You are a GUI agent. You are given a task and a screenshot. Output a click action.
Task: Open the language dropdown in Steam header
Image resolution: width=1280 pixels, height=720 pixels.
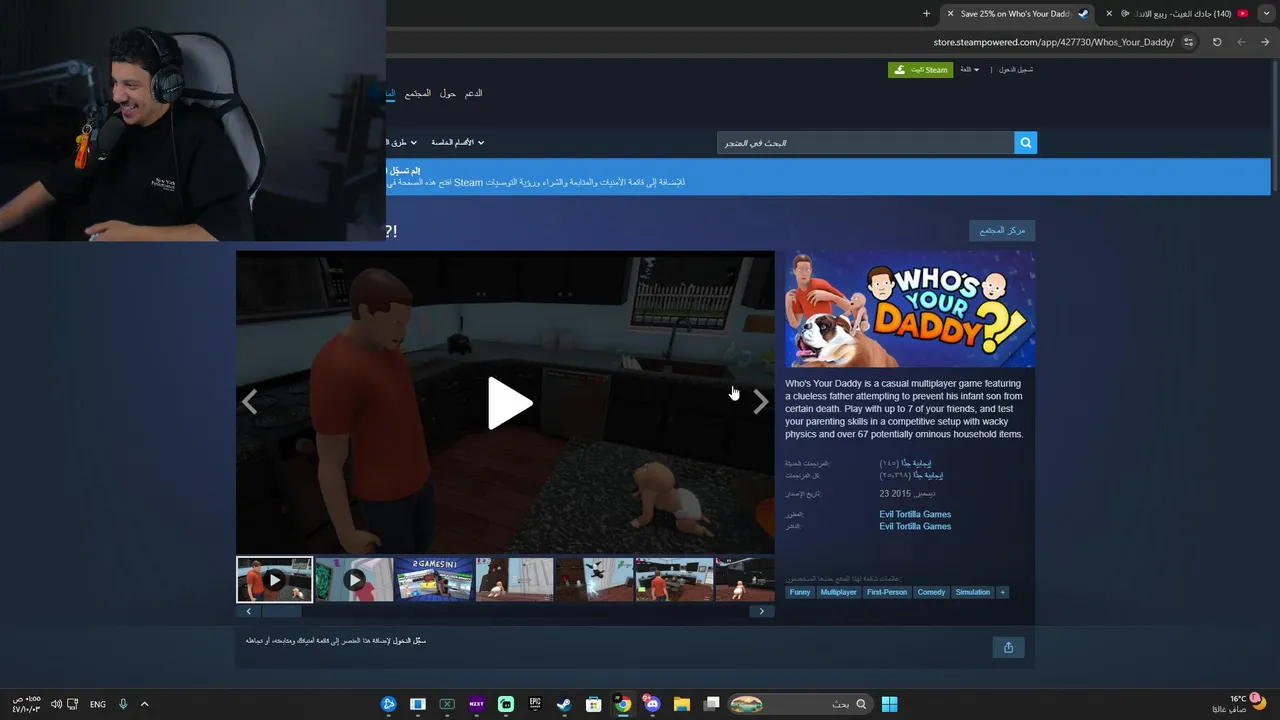coord(970,70)
